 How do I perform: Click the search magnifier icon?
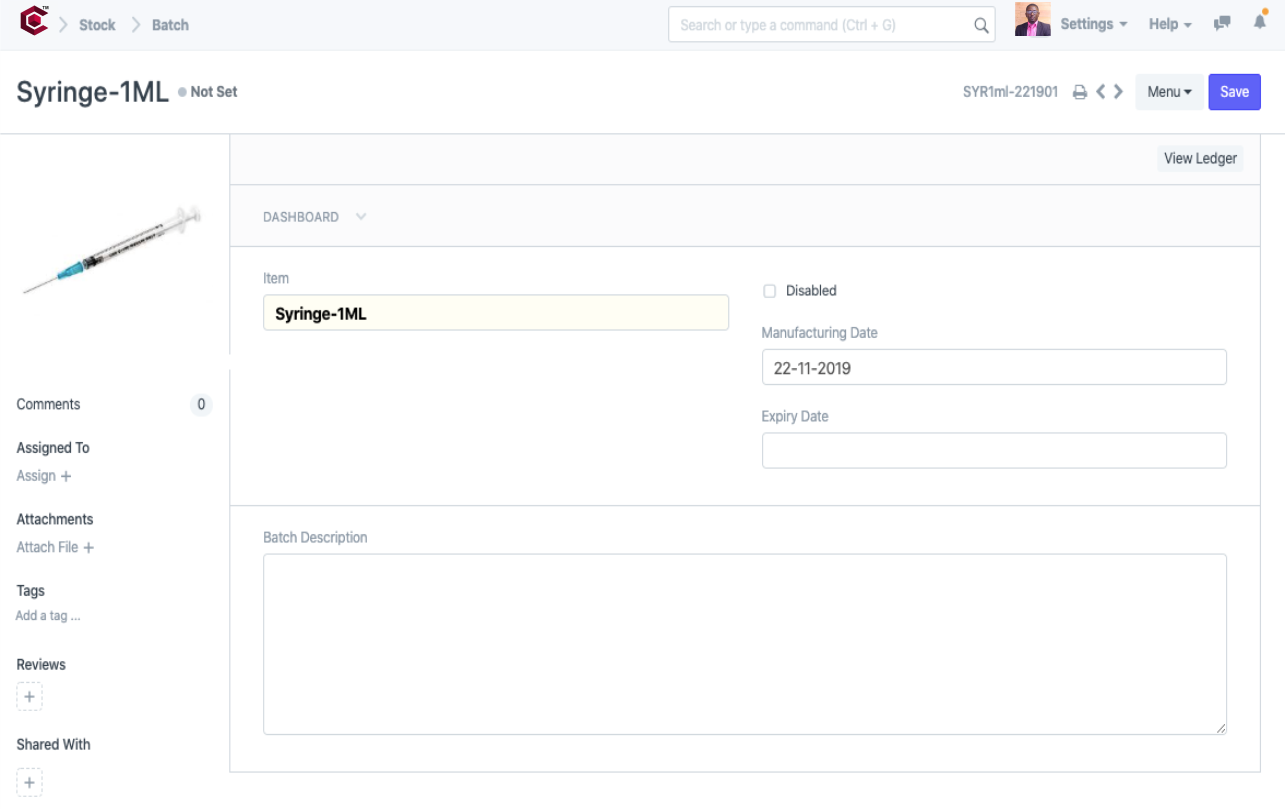[x=981, y=25]
